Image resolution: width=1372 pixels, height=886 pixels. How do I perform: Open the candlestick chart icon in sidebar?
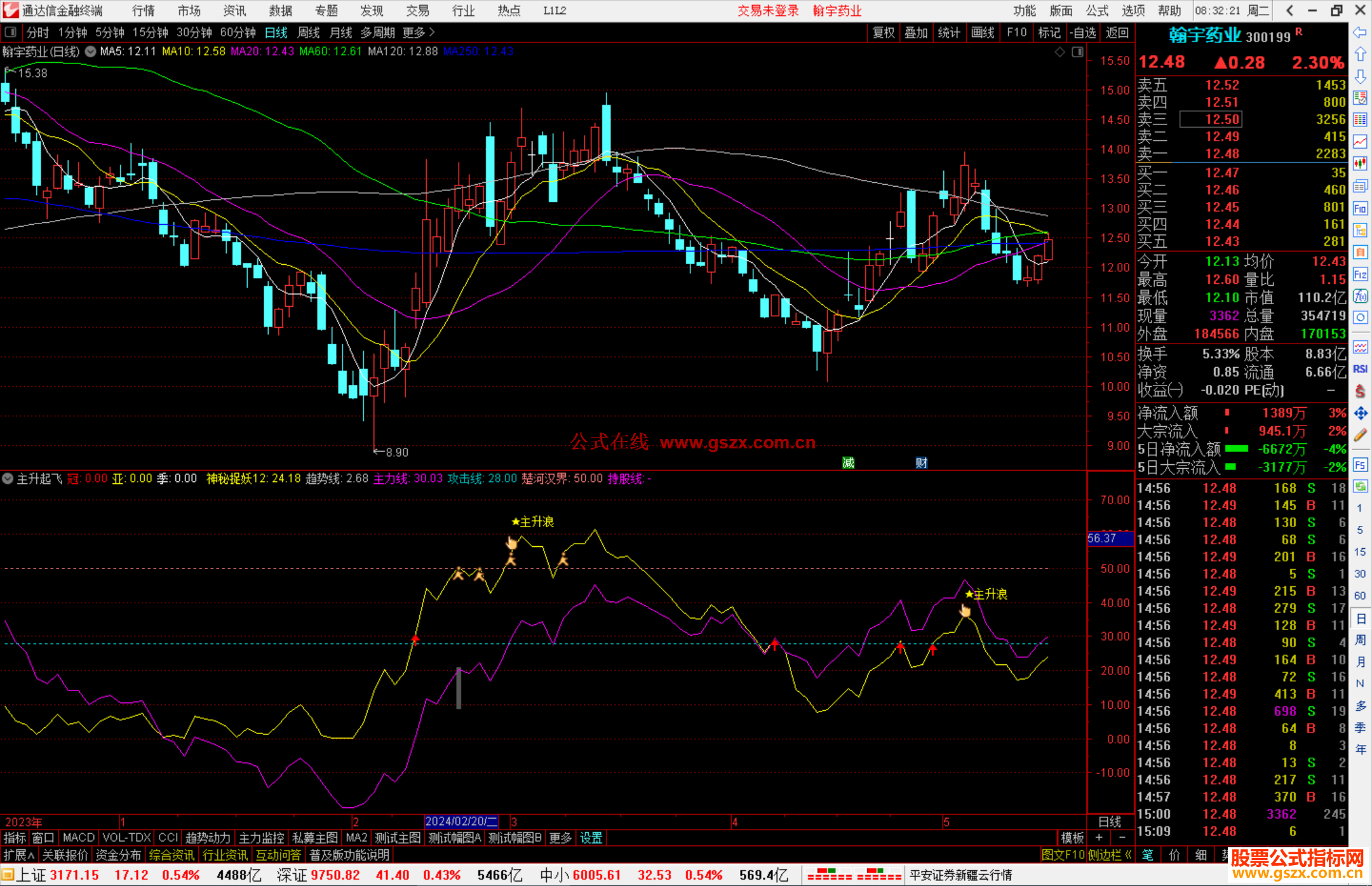click(x=1360, y=163)
